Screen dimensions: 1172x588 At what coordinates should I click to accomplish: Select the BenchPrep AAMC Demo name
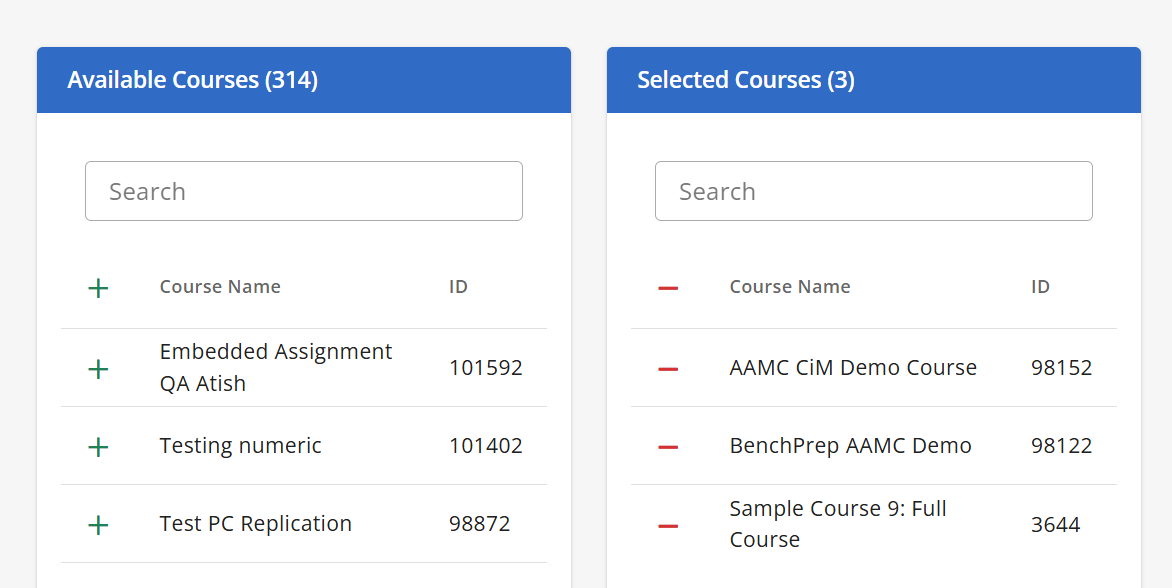tap(850, 446)
